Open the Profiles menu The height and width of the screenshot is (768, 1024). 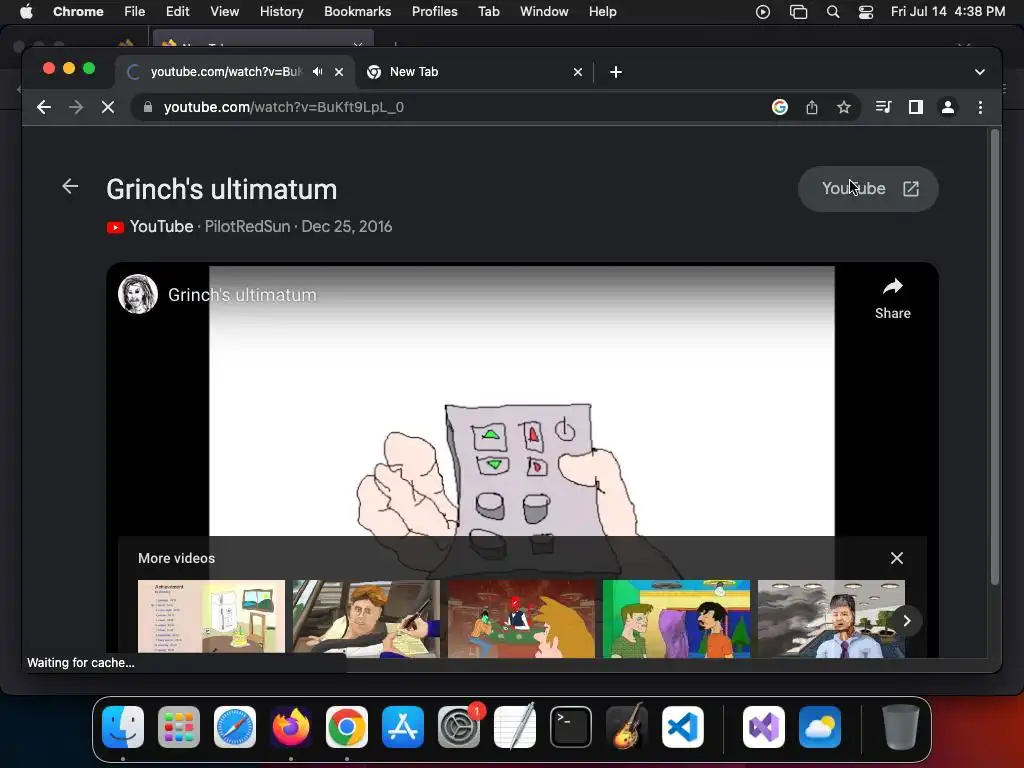(434, 12)
